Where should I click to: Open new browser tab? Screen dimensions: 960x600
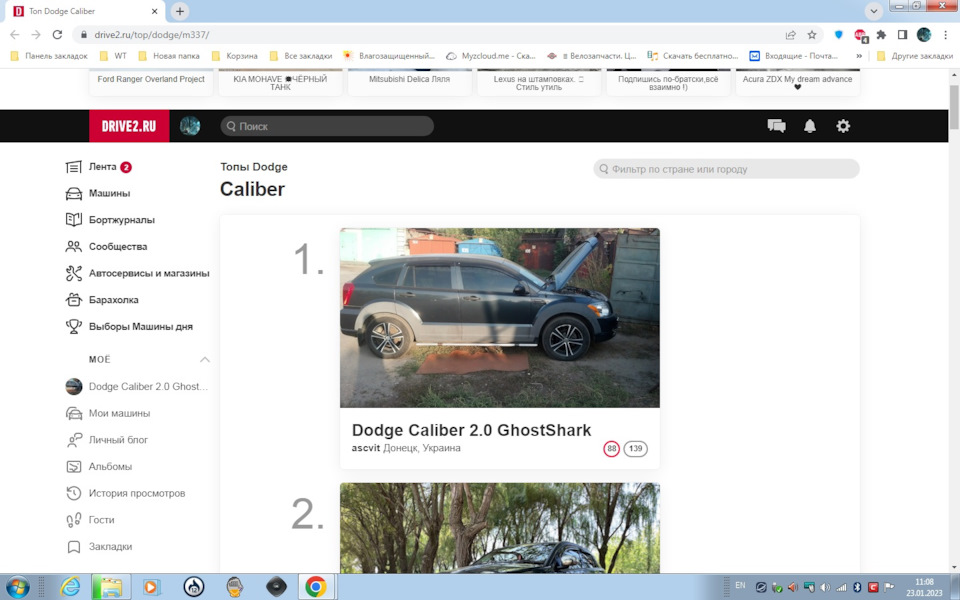[179, 11]
